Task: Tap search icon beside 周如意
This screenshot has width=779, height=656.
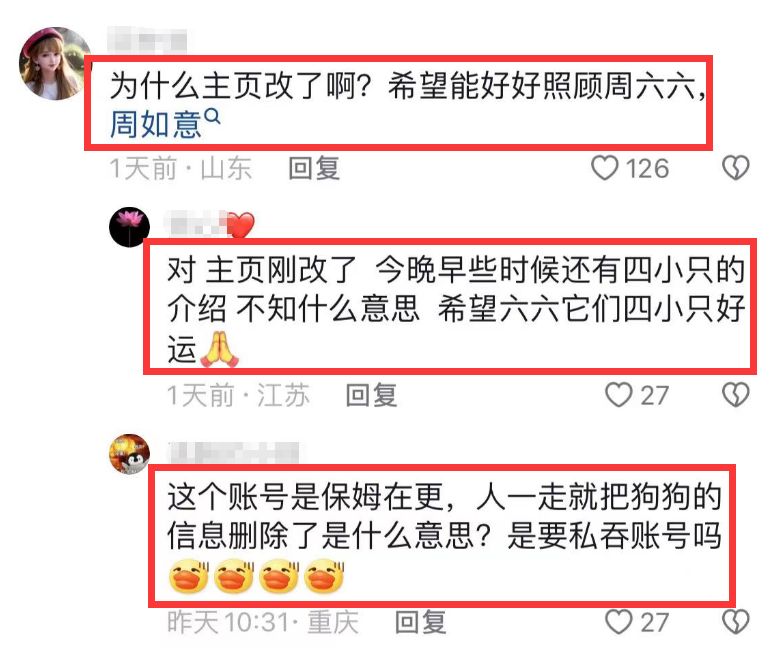Action: click(212, 116)
